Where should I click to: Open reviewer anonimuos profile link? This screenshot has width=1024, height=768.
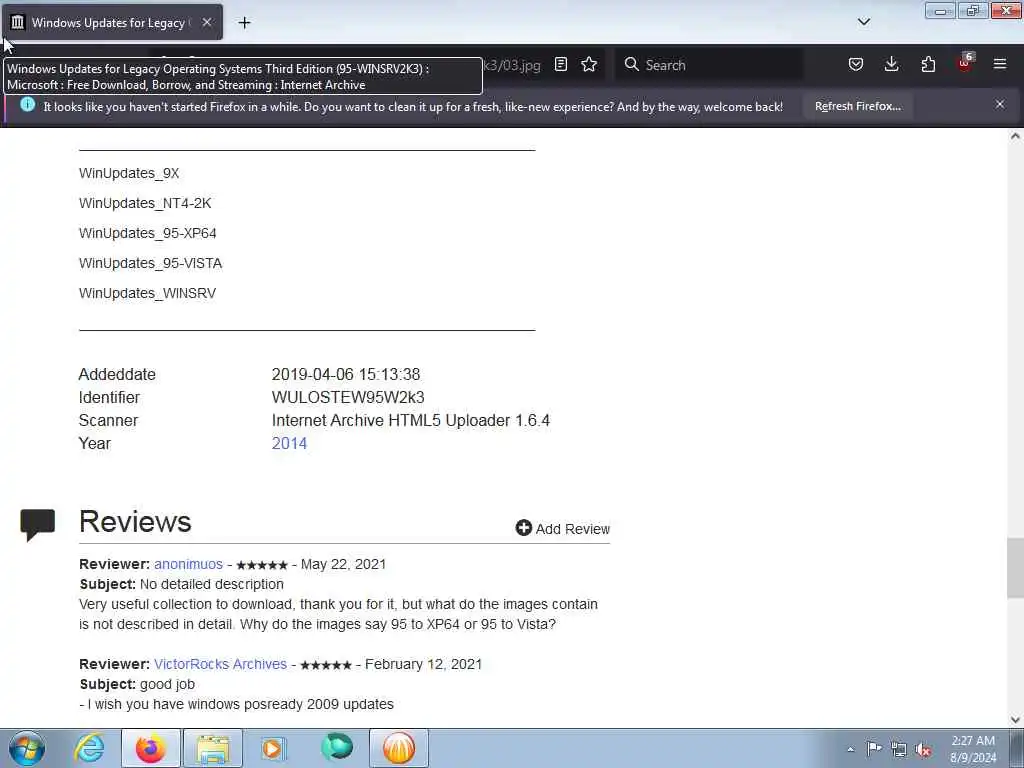pyautogui.click(x=188, y=564)
